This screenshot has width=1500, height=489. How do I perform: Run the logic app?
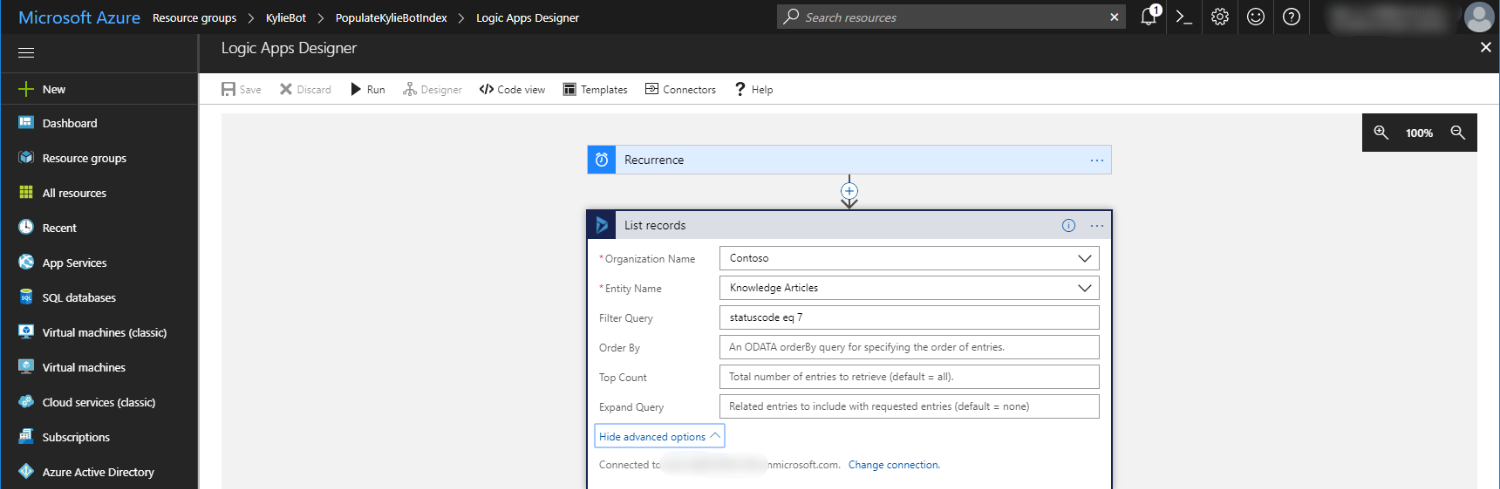click(367, 89)
